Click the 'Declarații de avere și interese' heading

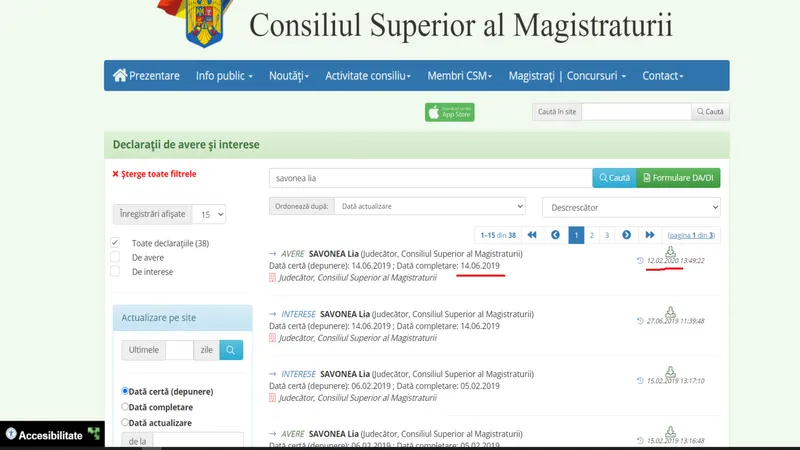coord(186,145)
